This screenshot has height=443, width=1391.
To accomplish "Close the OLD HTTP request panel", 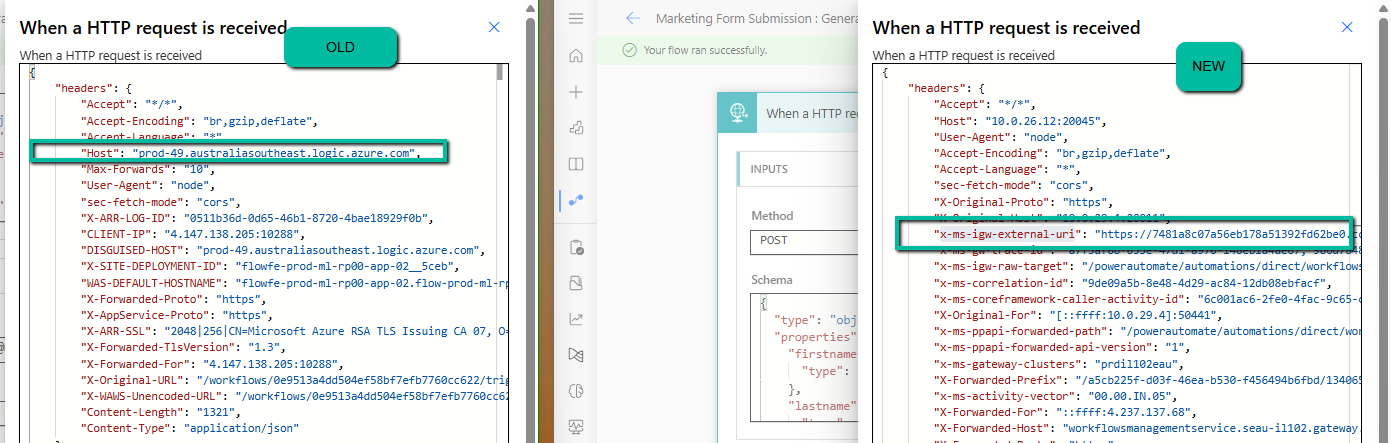I will (494, 27).
